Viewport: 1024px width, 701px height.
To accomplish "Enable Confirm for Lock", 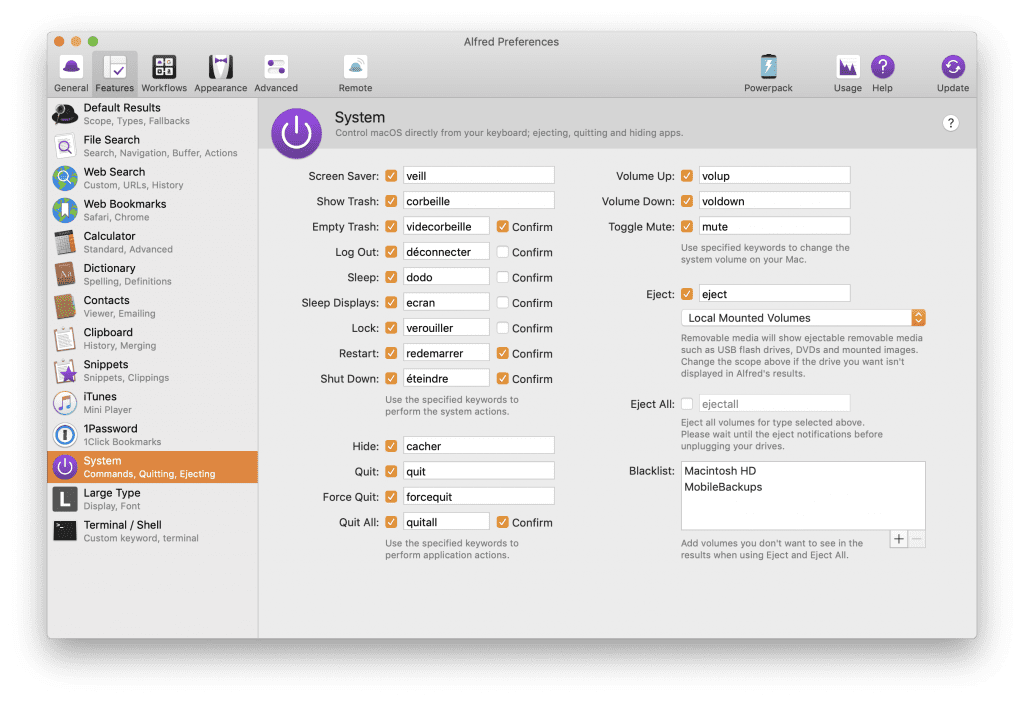I will tap(502, 328).
